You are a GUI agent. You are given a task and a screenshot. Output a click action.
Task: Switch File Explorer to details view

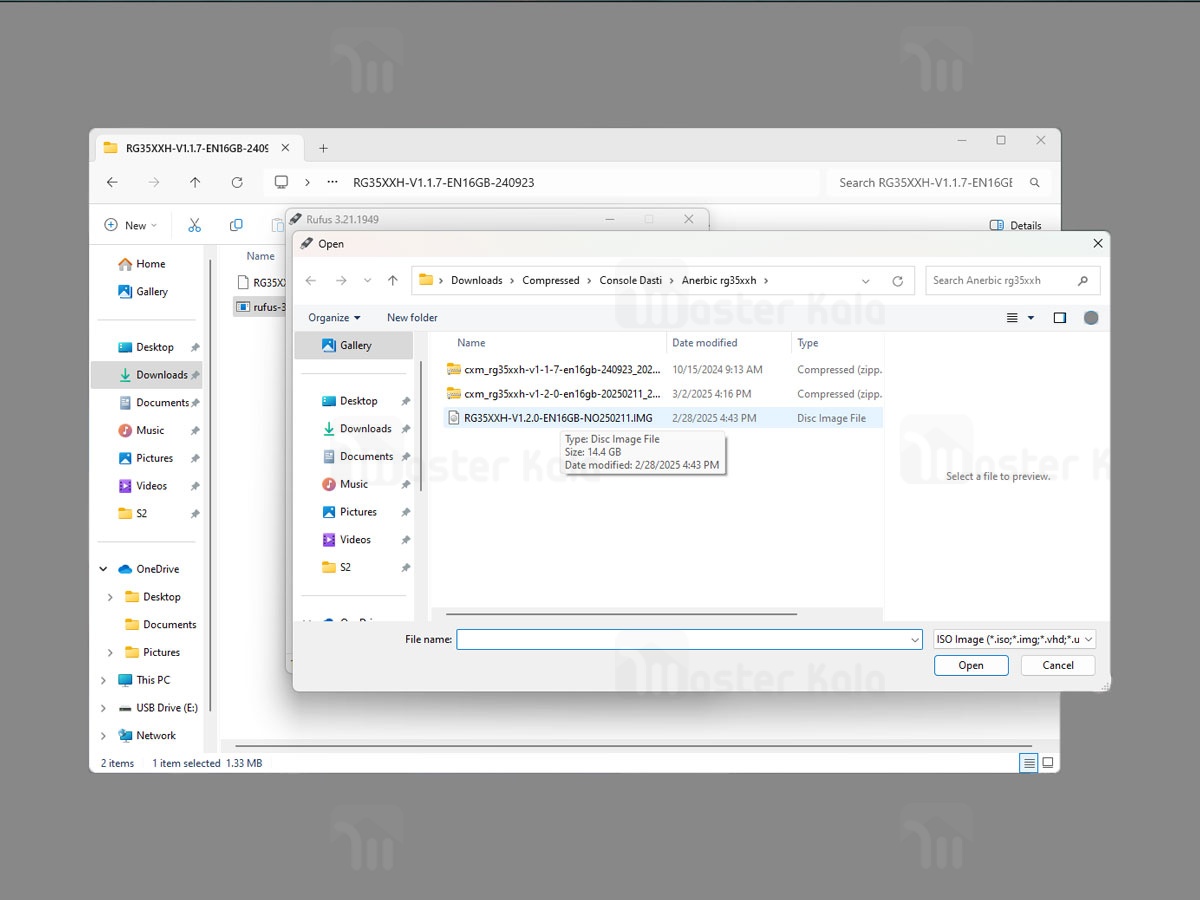point(1029,763)
